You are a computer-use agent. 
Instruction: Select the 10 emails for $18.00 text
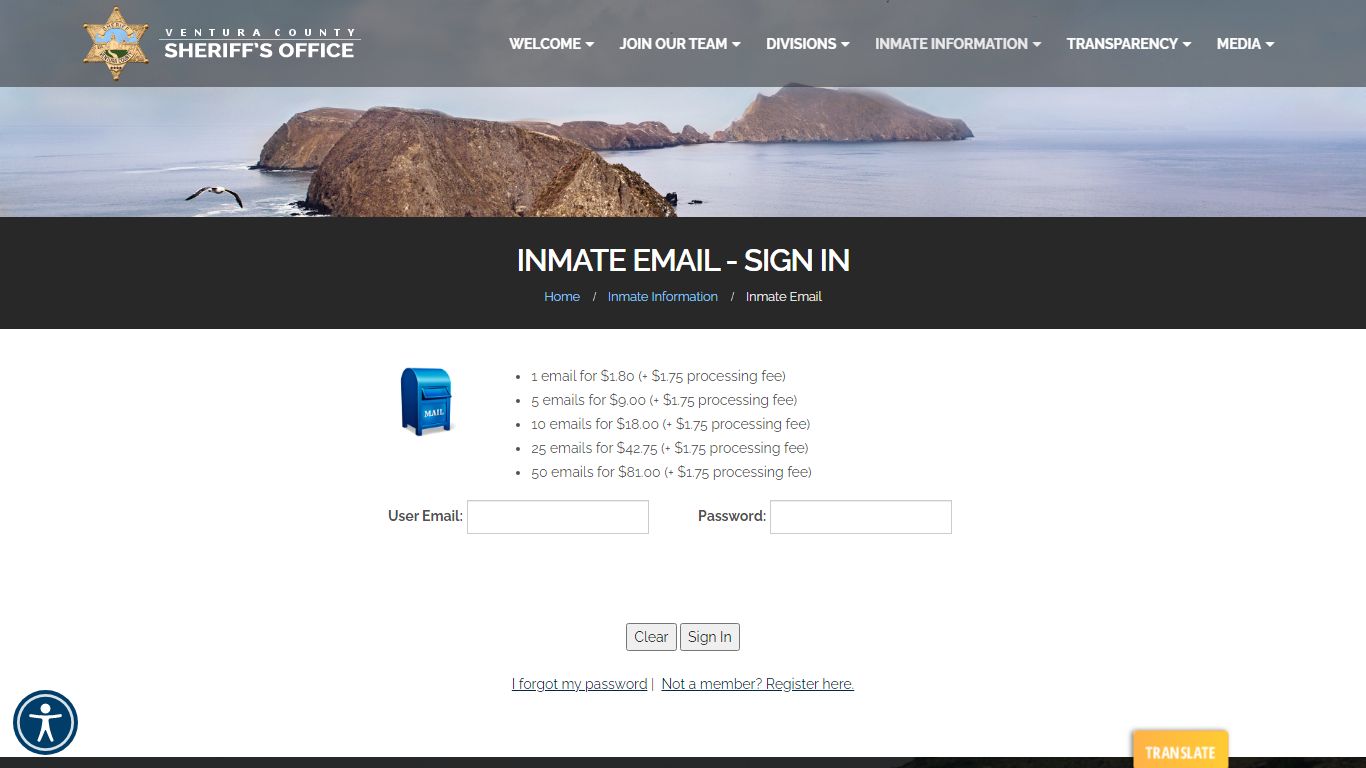point(670,424)
